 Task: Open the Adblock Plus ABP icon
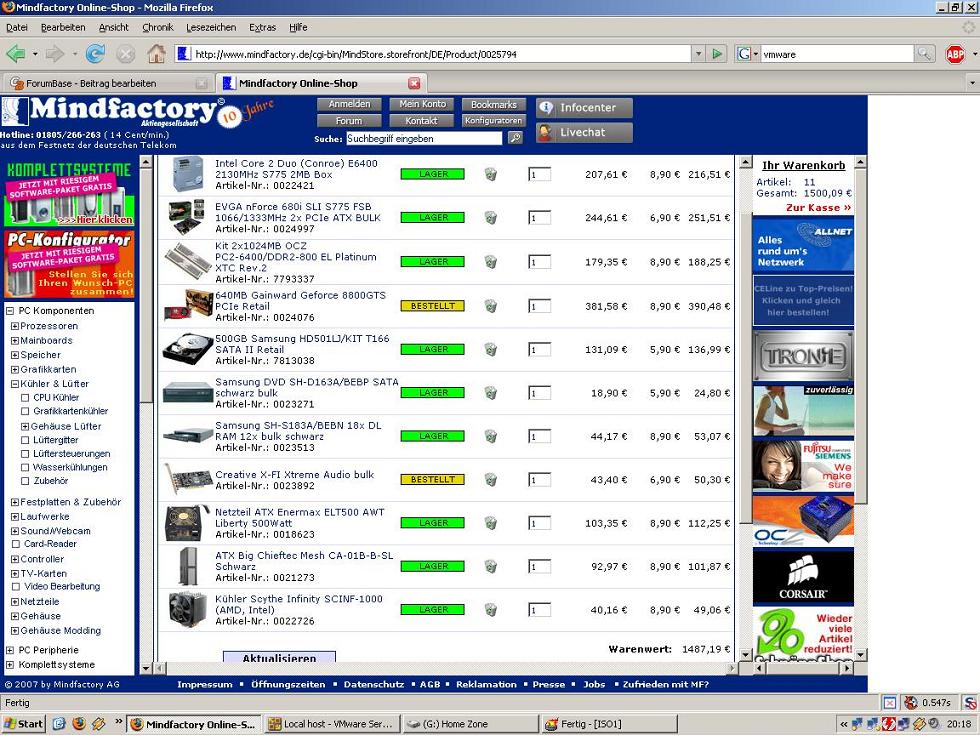[x=955, y=54]
